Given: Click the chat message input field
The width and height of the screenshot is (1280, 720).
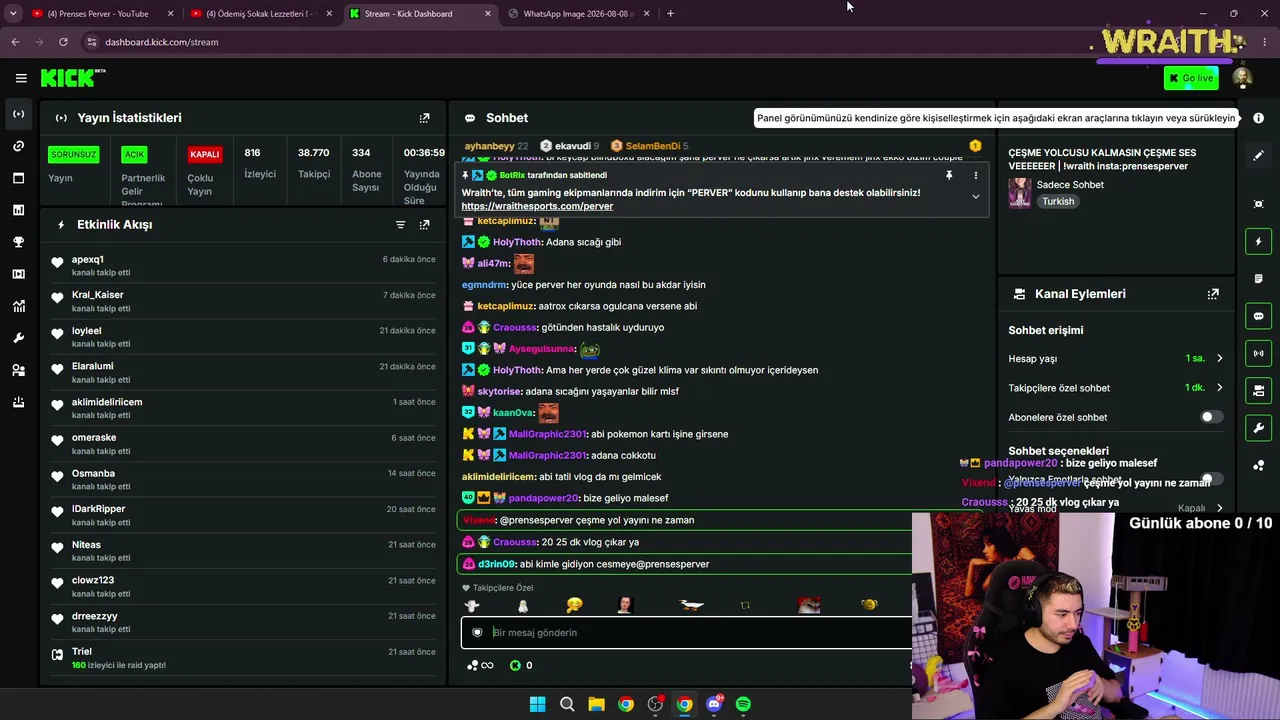Looking at the screenshot, I should (686, 633).
